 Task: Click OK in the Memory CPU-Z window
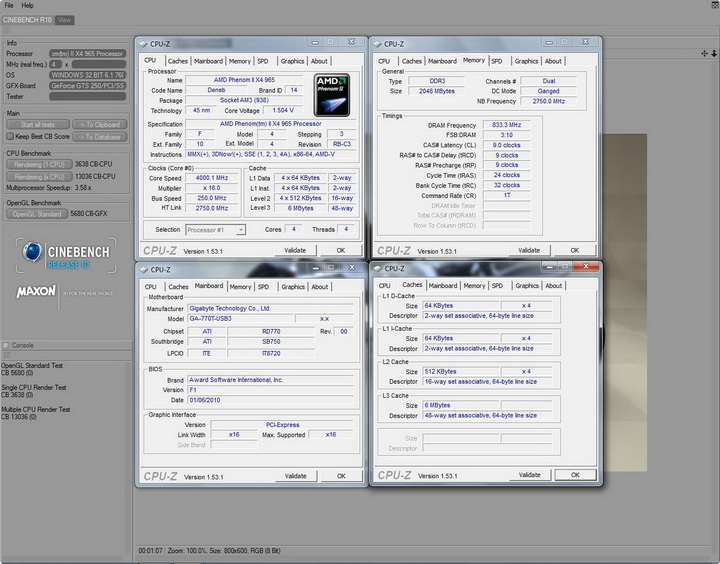[575, 250]
